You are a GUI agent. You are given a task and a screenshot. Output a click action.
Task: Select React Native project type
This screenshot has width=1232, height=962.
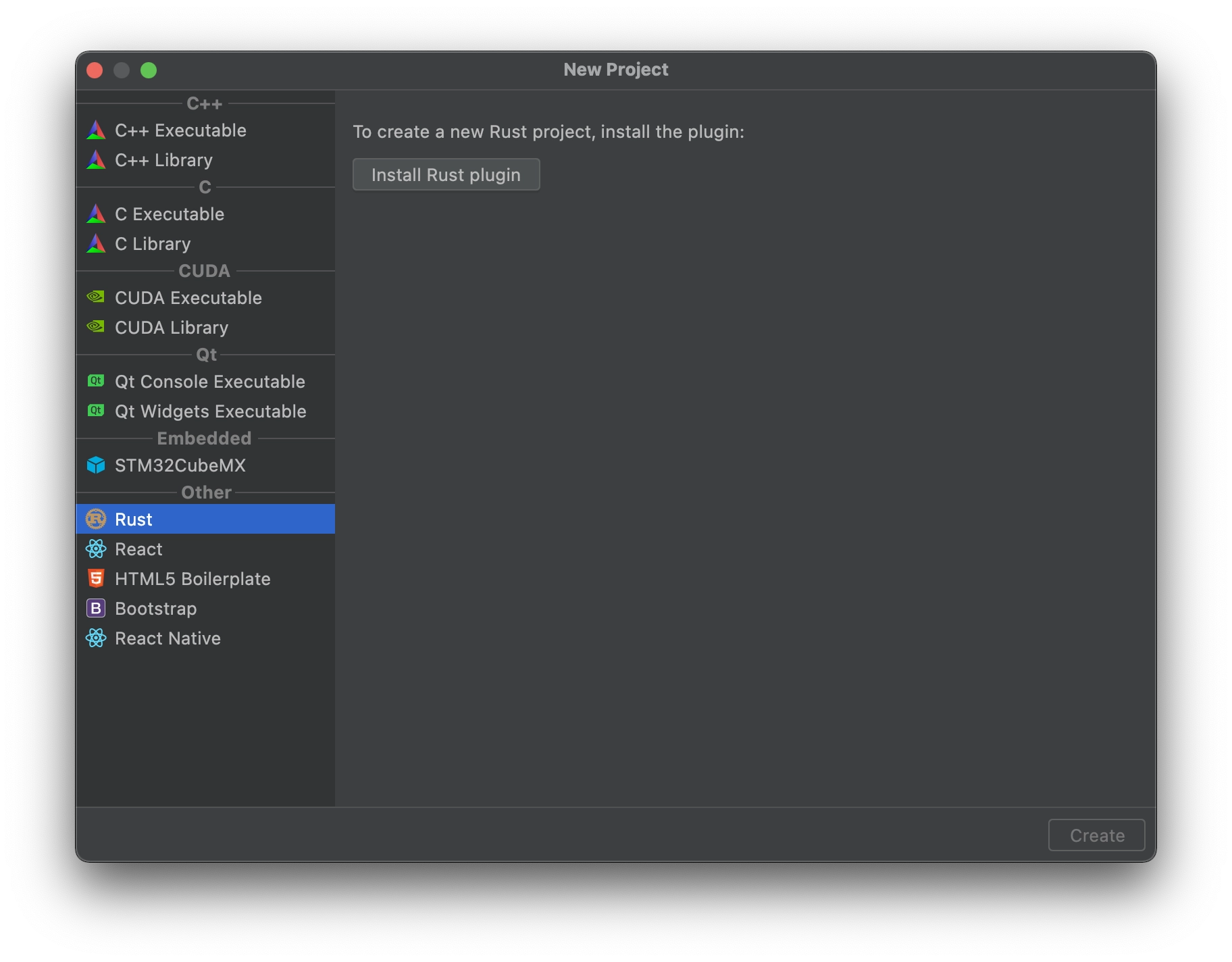205,638
